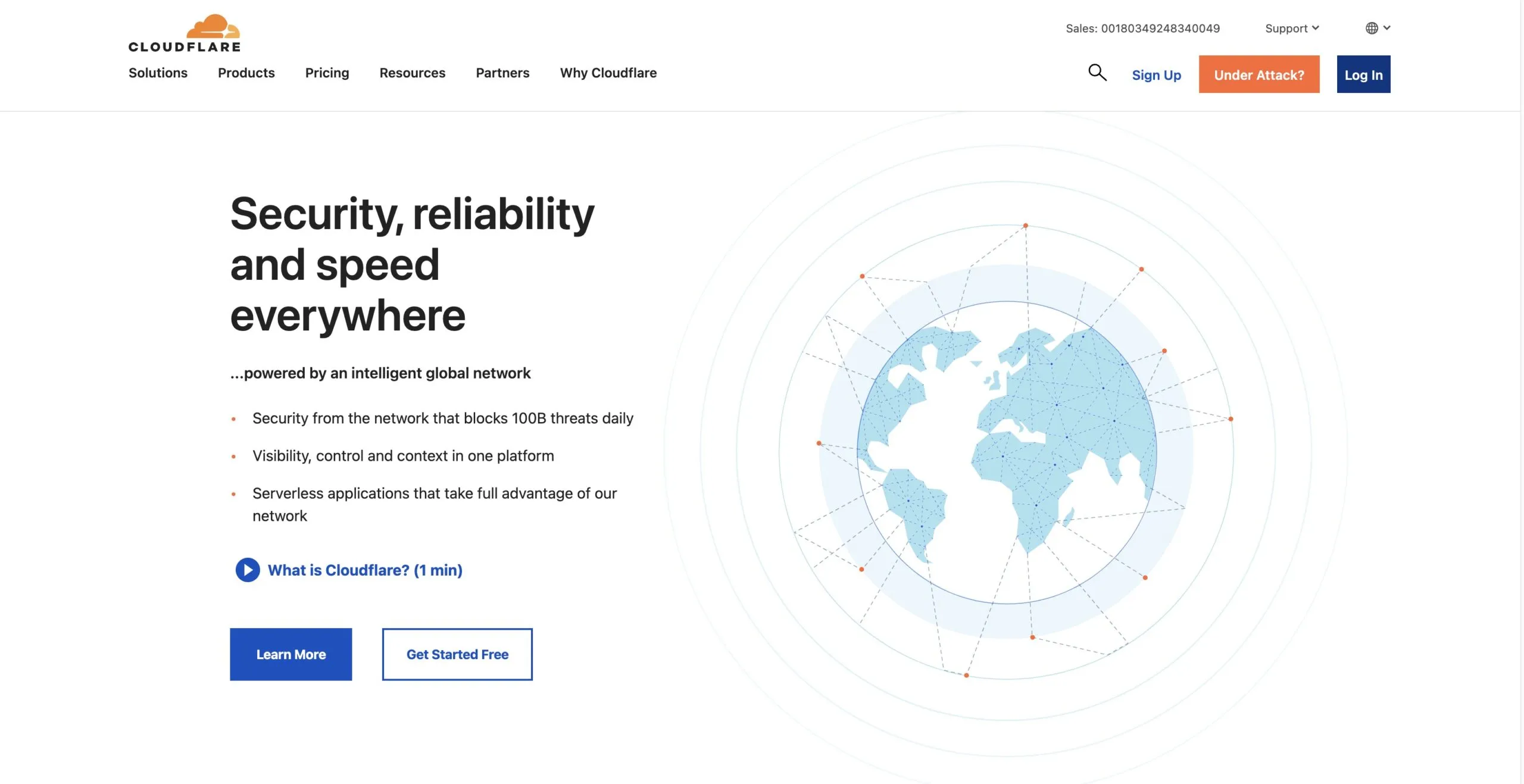Click the globe language icon
Viewport: 1524px width, 784px height.
pos(1372,28)
